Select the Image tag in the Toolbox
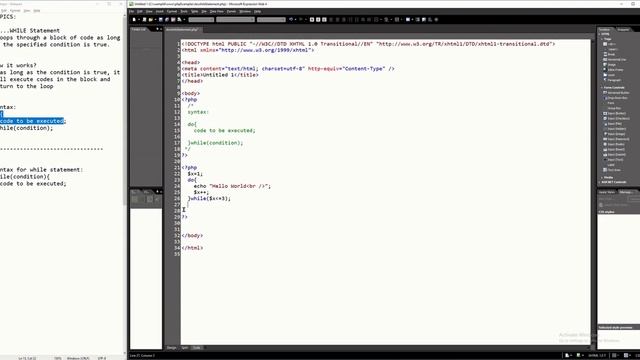Image resolution: width=640 pixels, height=360 pixels. point(611,64)
